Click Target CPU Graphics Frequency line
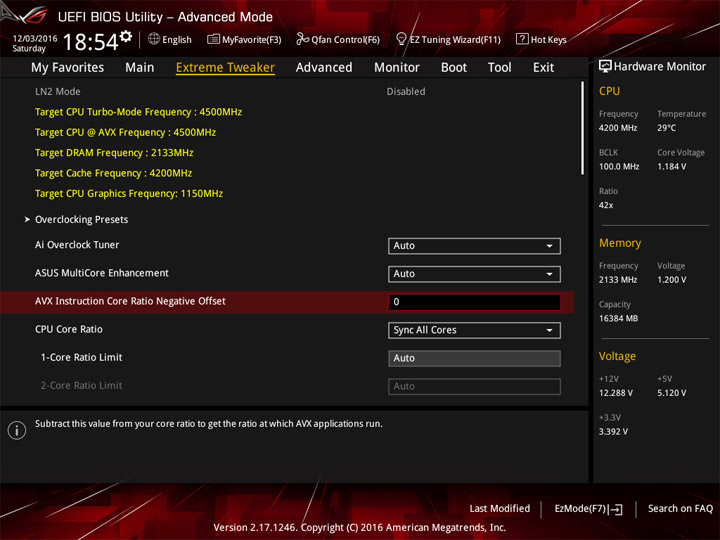 (129, 193)
